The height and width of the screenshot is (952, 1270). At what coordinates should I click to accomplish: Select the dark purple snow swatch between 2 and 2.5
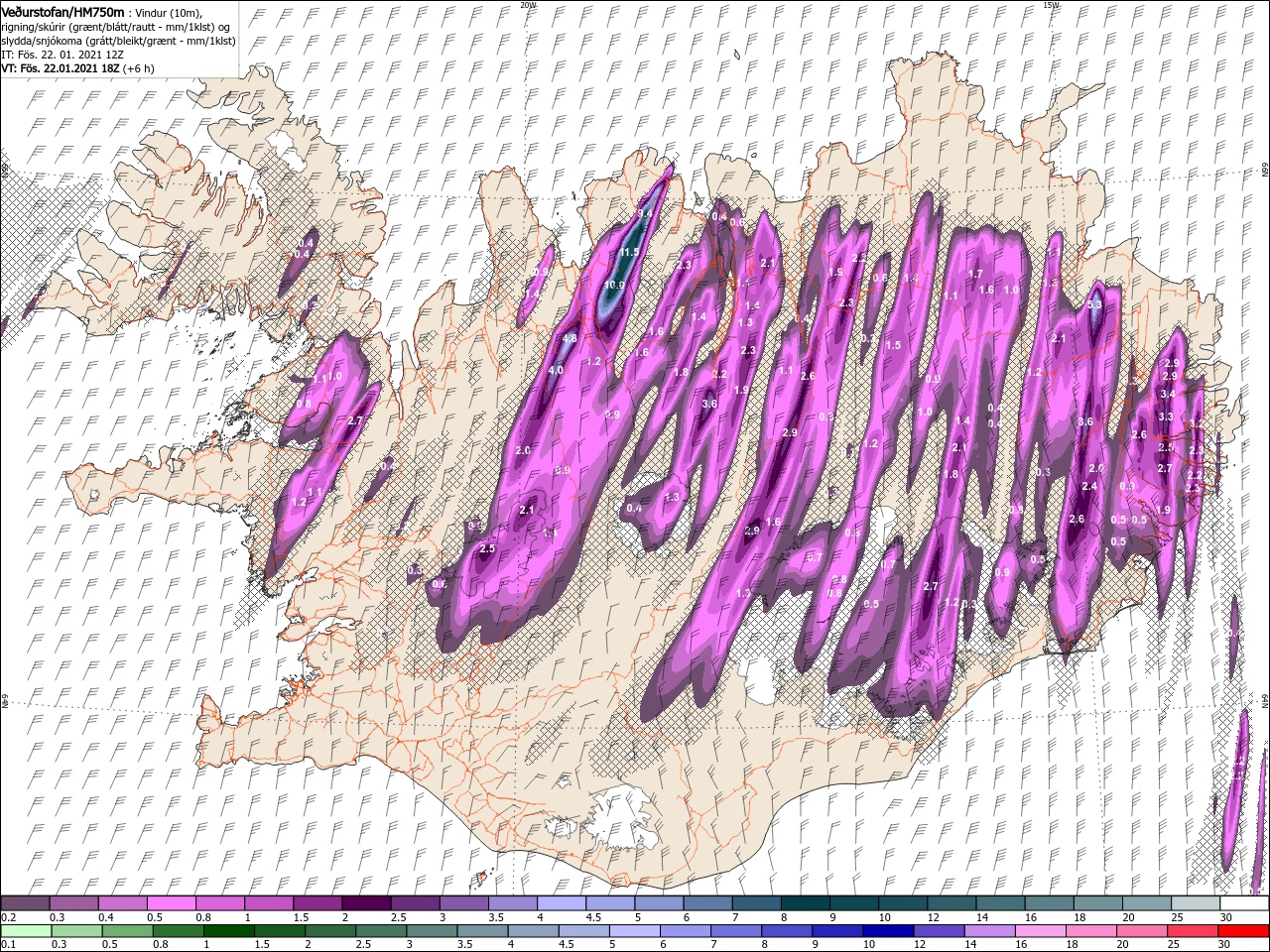click(x=365, y=903)
